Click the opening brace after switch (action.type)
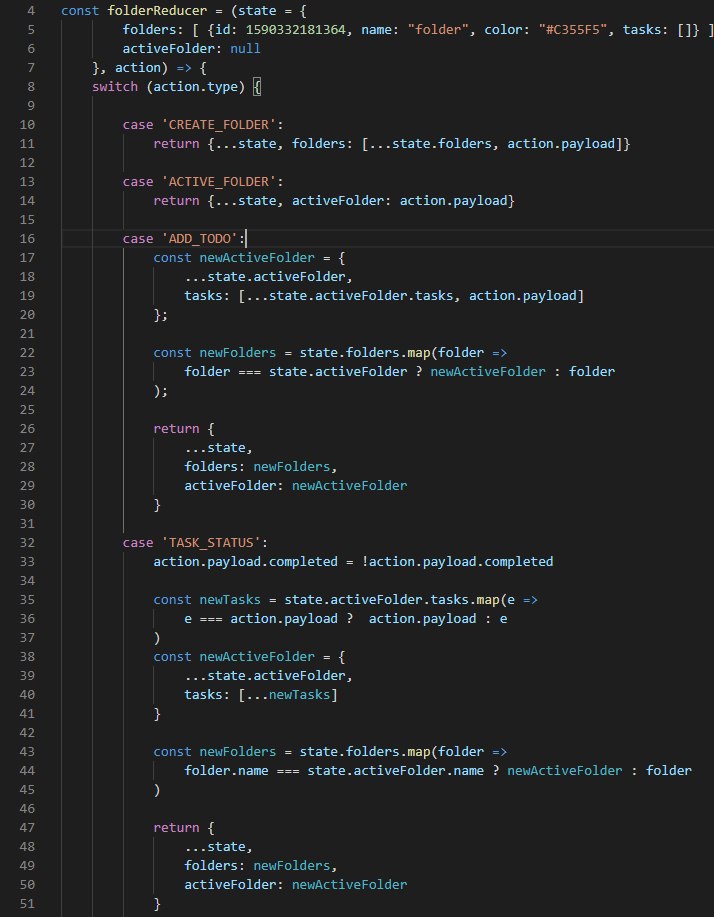 257,87
